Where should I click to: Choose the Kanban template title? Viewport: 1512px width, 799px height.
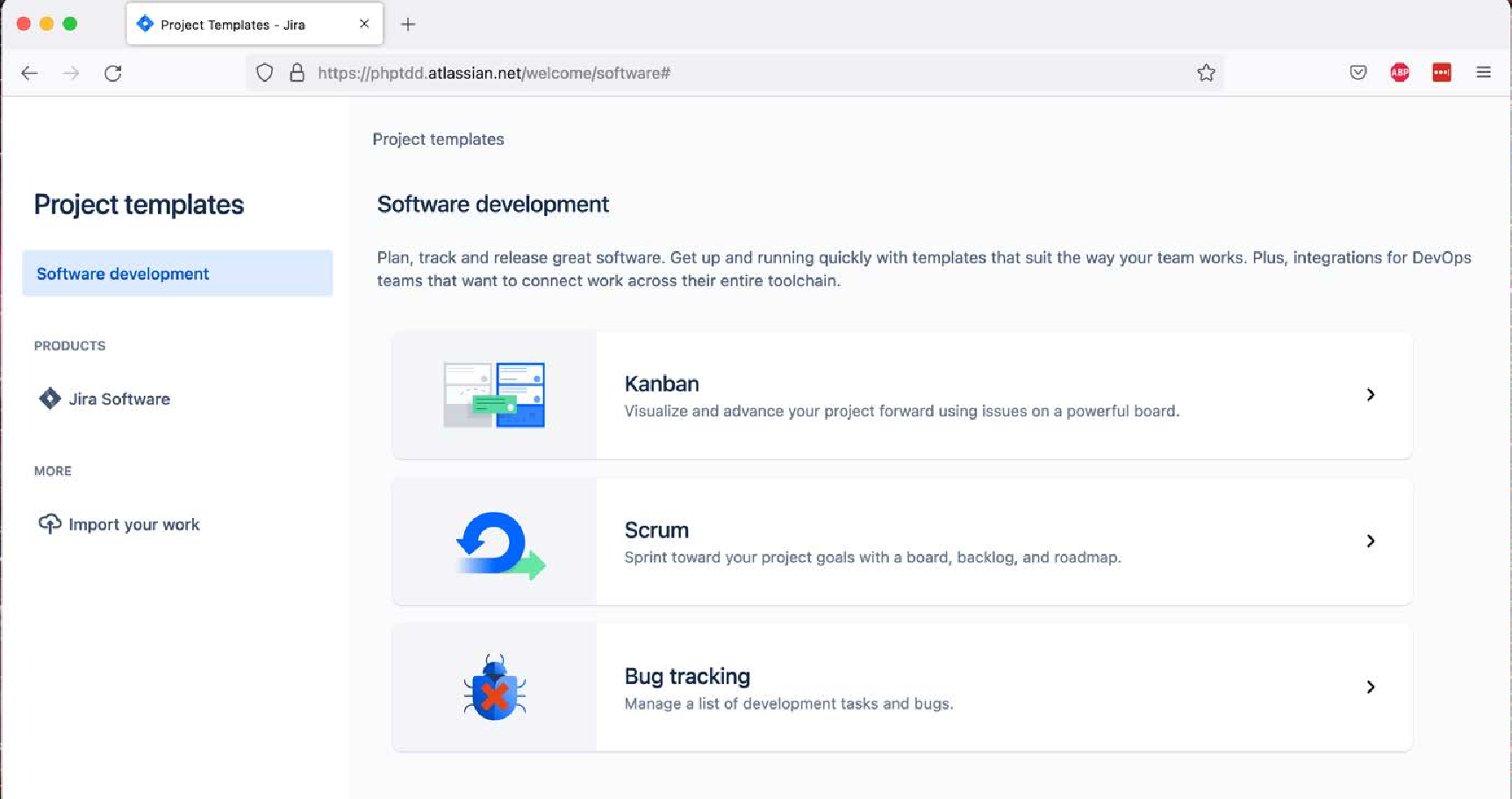pos(662,384)
